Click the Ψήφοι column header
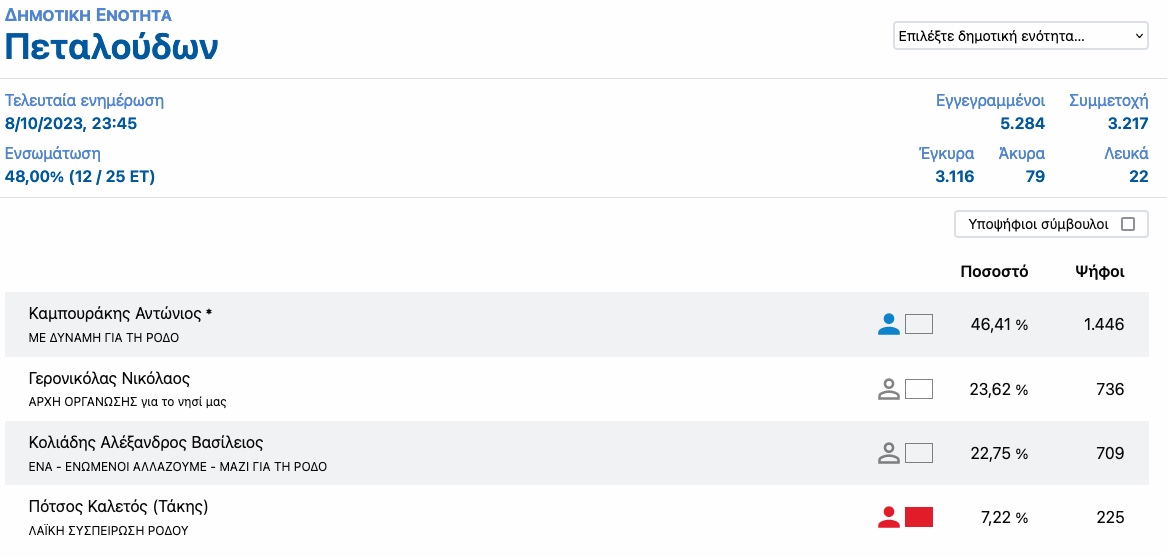The height and width of the screenshot is (557, 1167). [1099, 272]
